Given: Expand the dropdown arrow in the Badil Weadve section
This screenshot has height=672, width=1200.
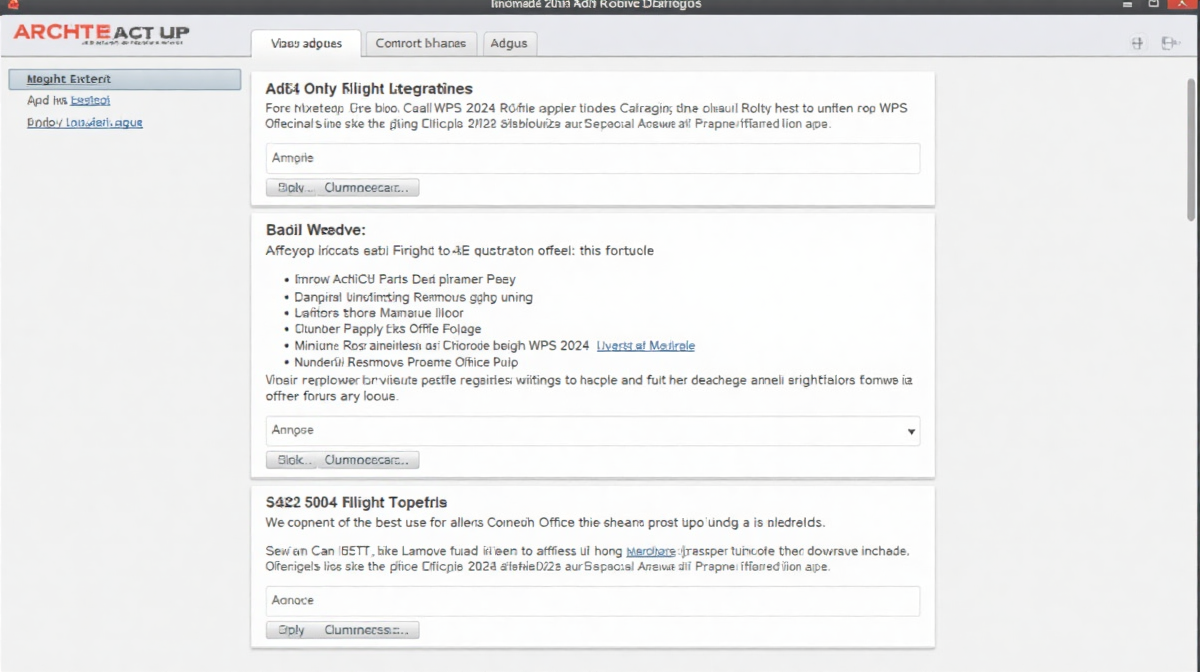Looking at the screenshot, I should 910,431.
